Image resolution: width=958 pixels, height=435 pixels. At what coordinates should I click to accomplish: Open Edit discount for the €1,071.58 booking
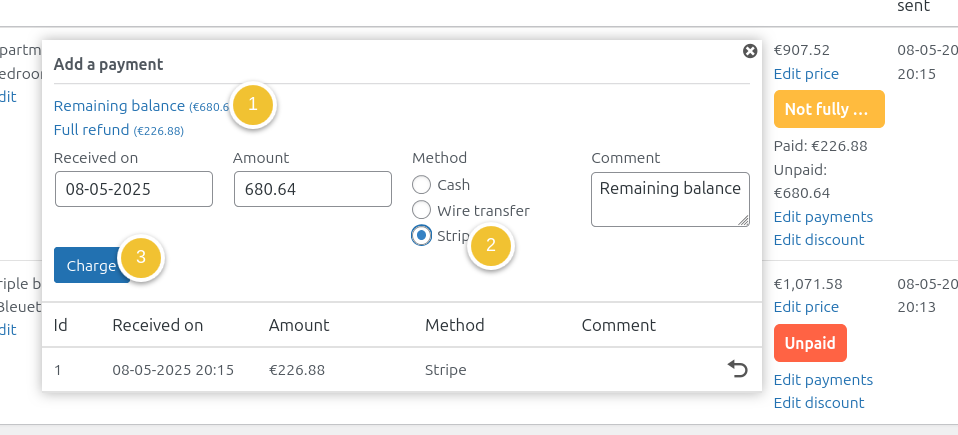coord(819,403)
